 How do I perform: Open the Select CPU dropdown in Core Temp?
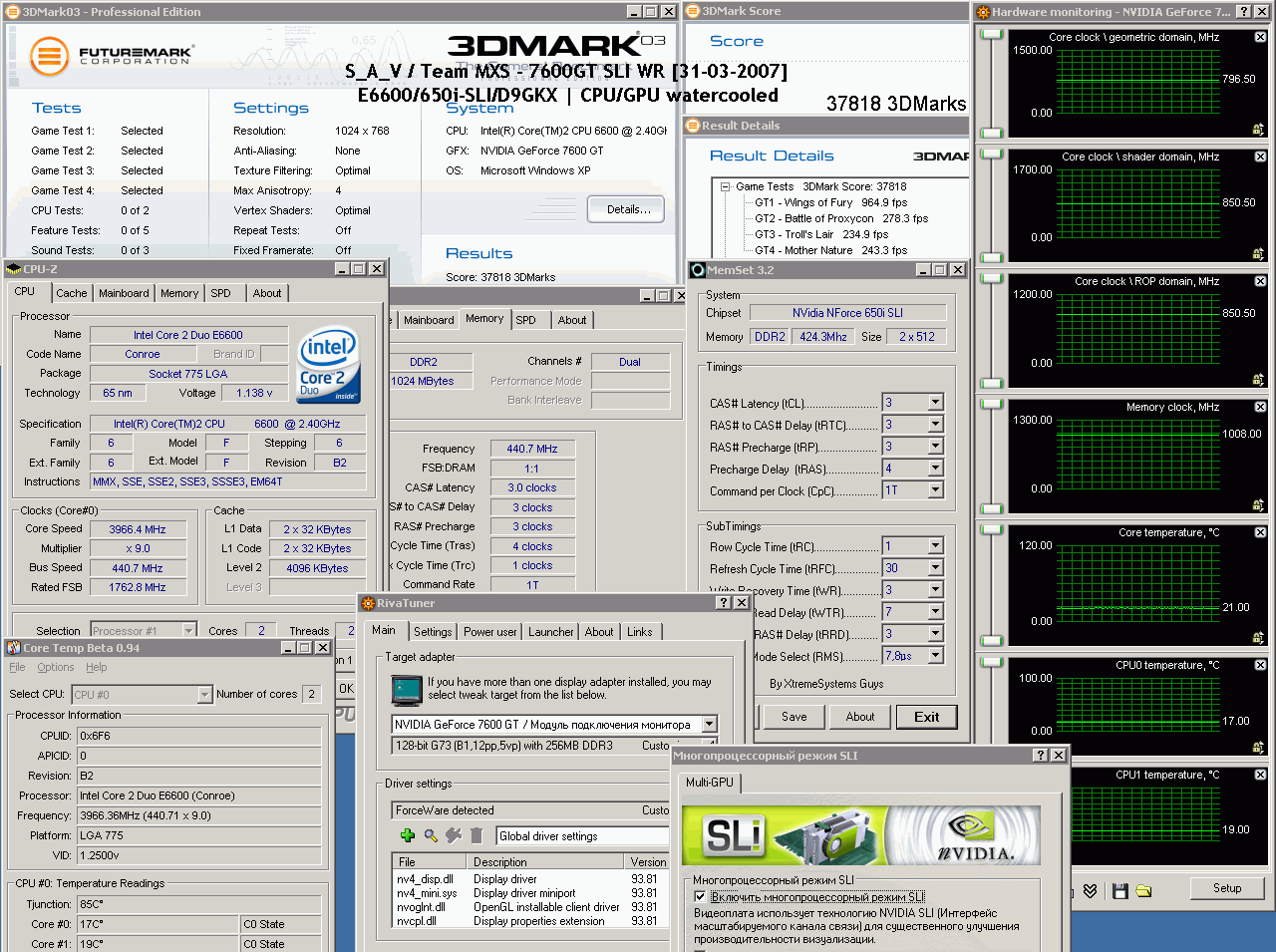[204, 694]
